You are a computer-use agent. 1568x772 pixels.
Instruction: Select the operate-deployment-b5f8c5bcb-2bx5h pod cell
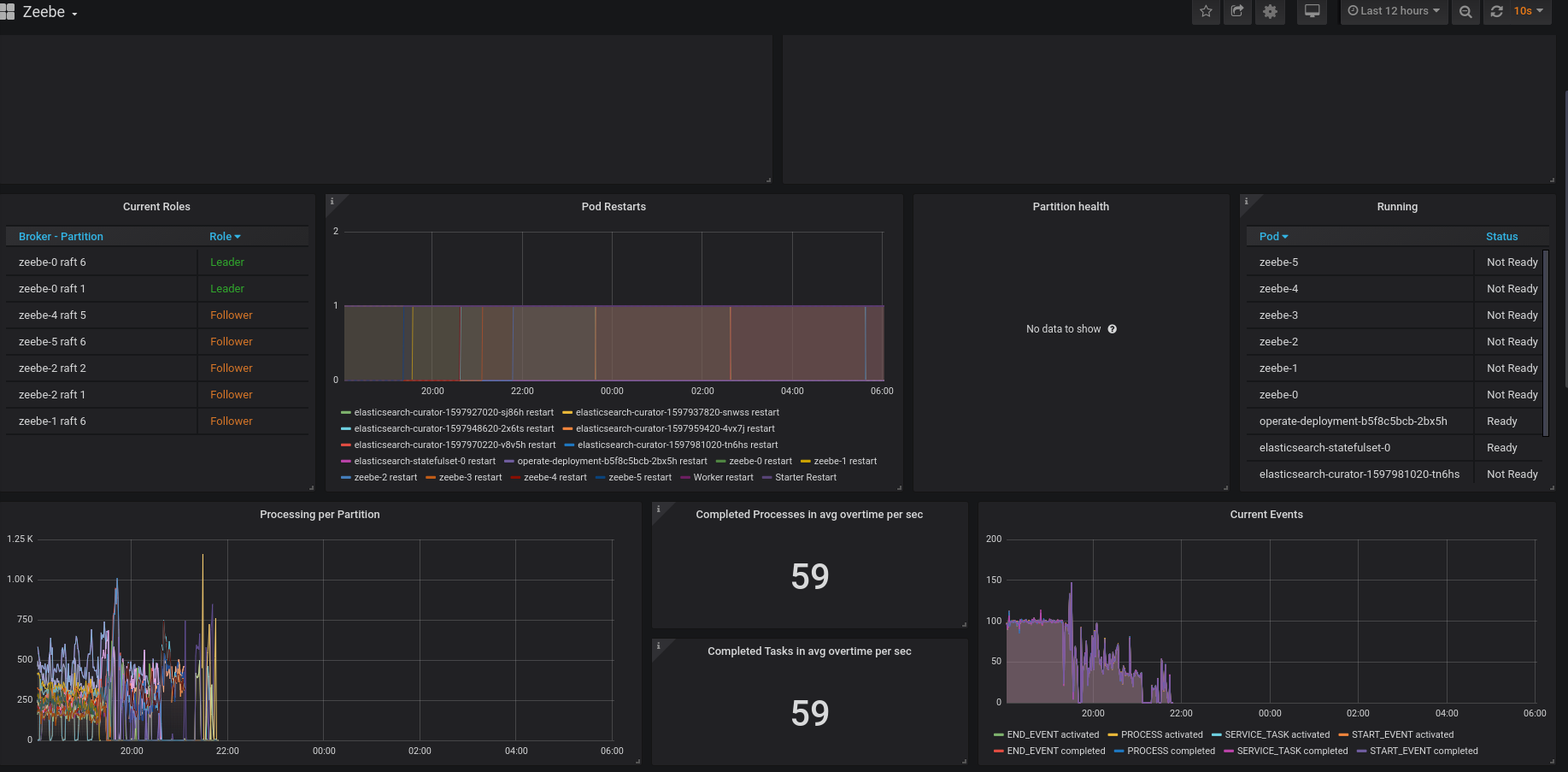coord(1360,421)
